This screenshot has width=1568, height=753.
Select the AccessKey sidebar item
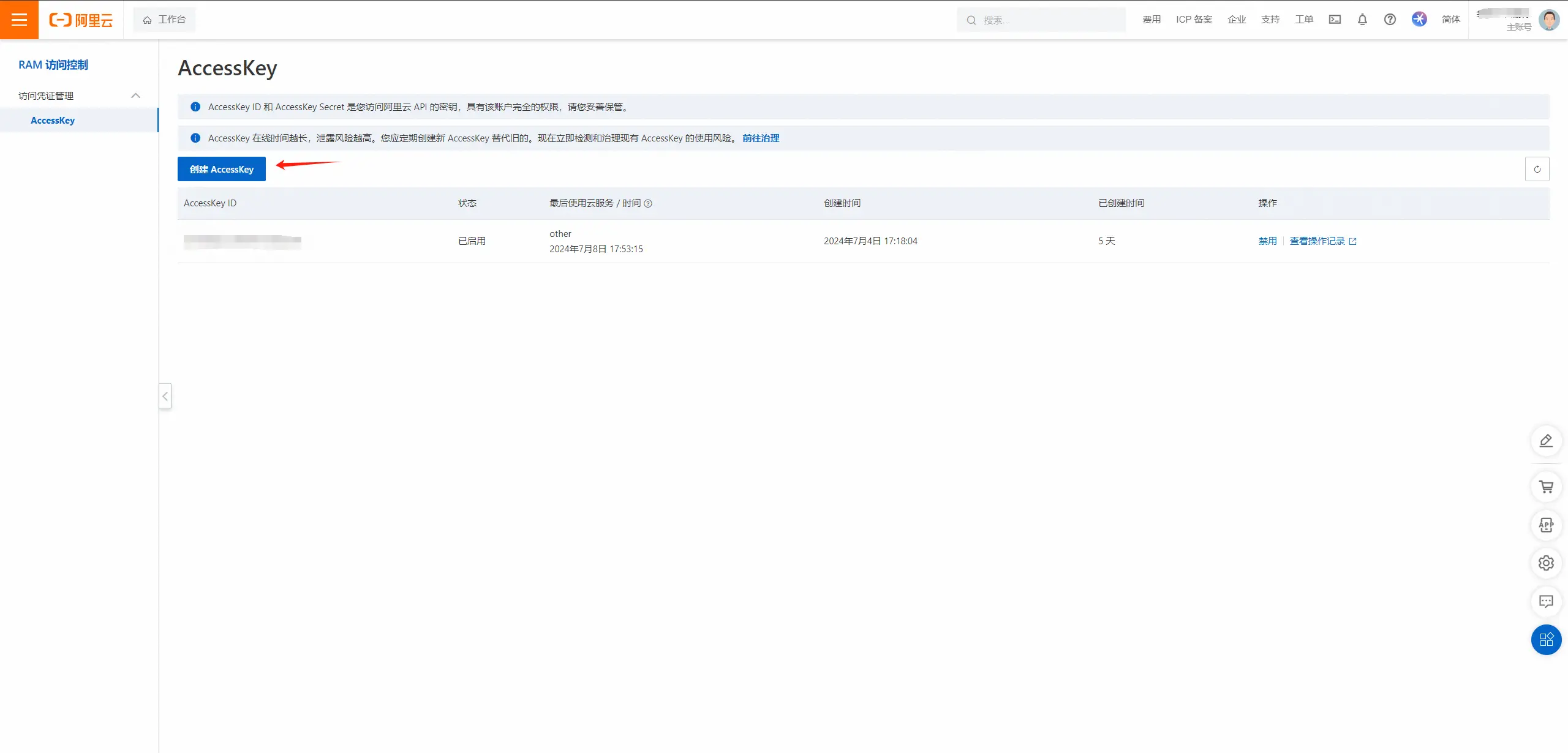[x=53, y=121]
